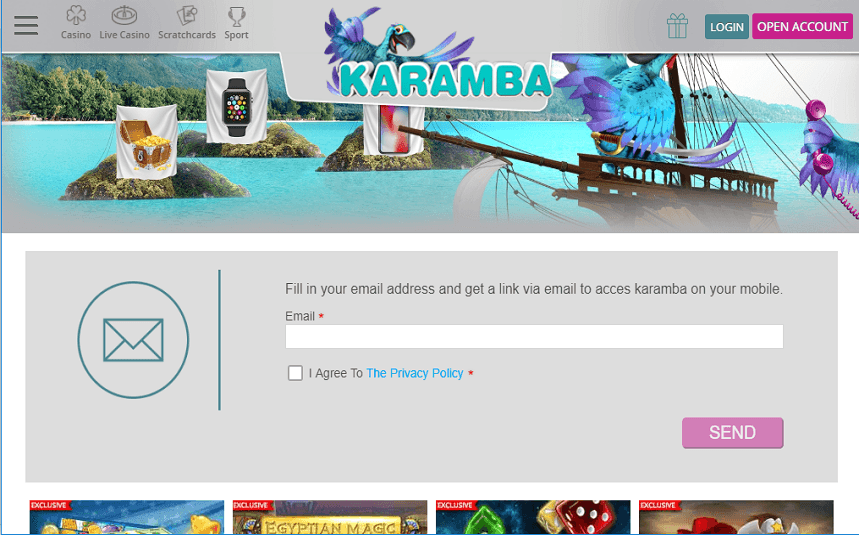Select the Sport trophy icon
Image resolution: width=859 pixels, height=535 pixels.
point(237,16)
